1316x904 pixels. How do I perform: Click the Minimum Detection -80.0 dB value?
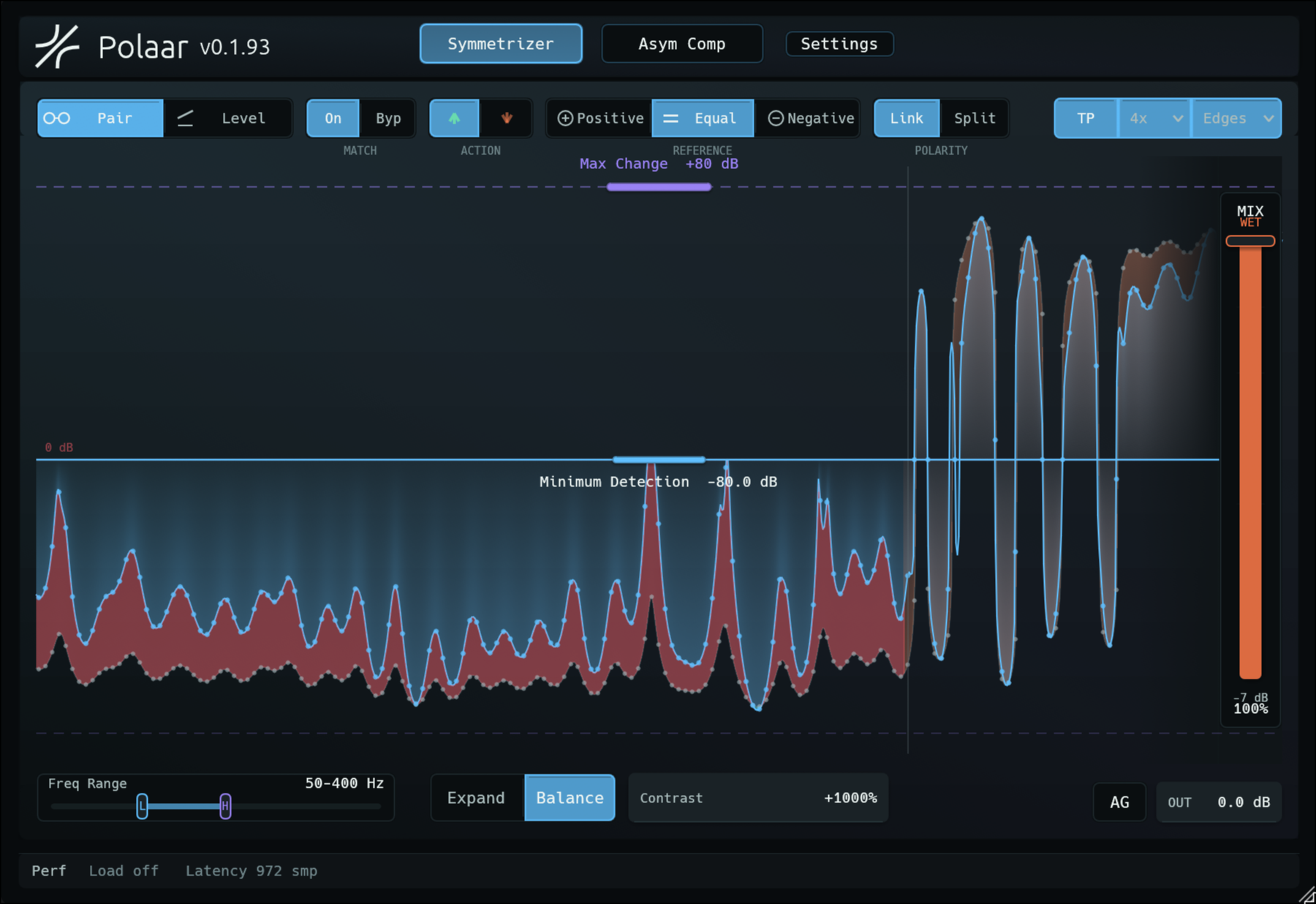click(x=742, y=482)
